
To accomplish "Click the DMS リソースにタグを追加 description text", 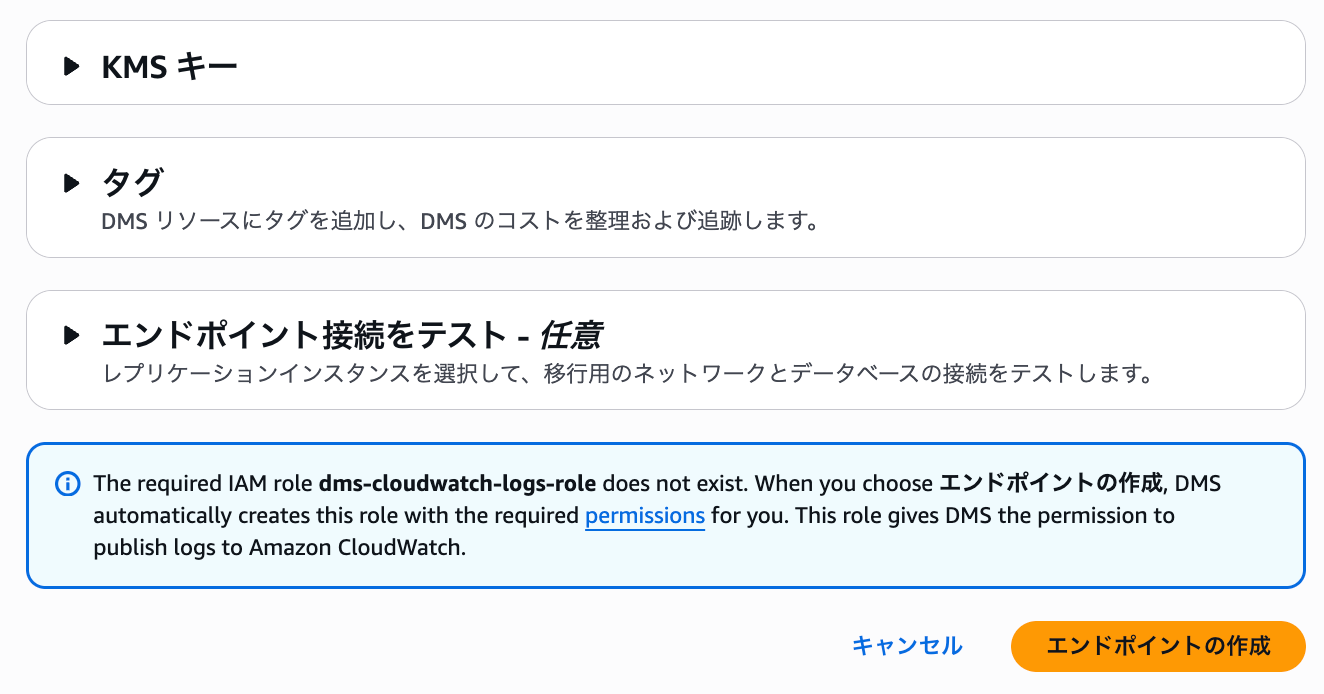I will [461, 220].
